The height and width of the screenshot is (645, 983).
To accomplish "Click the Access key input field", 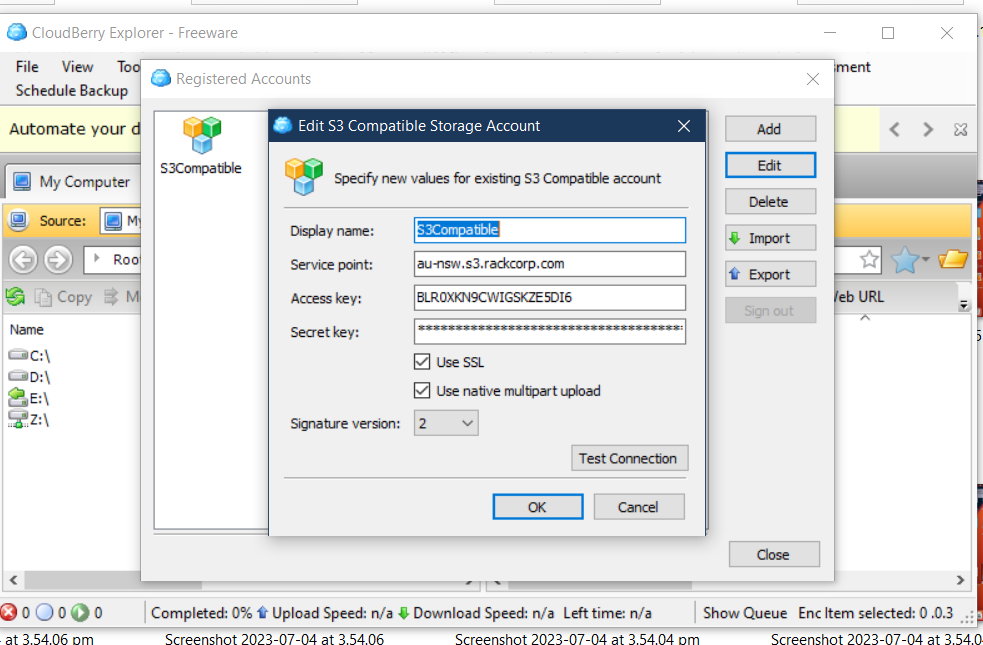I will (x=550, y=298).
